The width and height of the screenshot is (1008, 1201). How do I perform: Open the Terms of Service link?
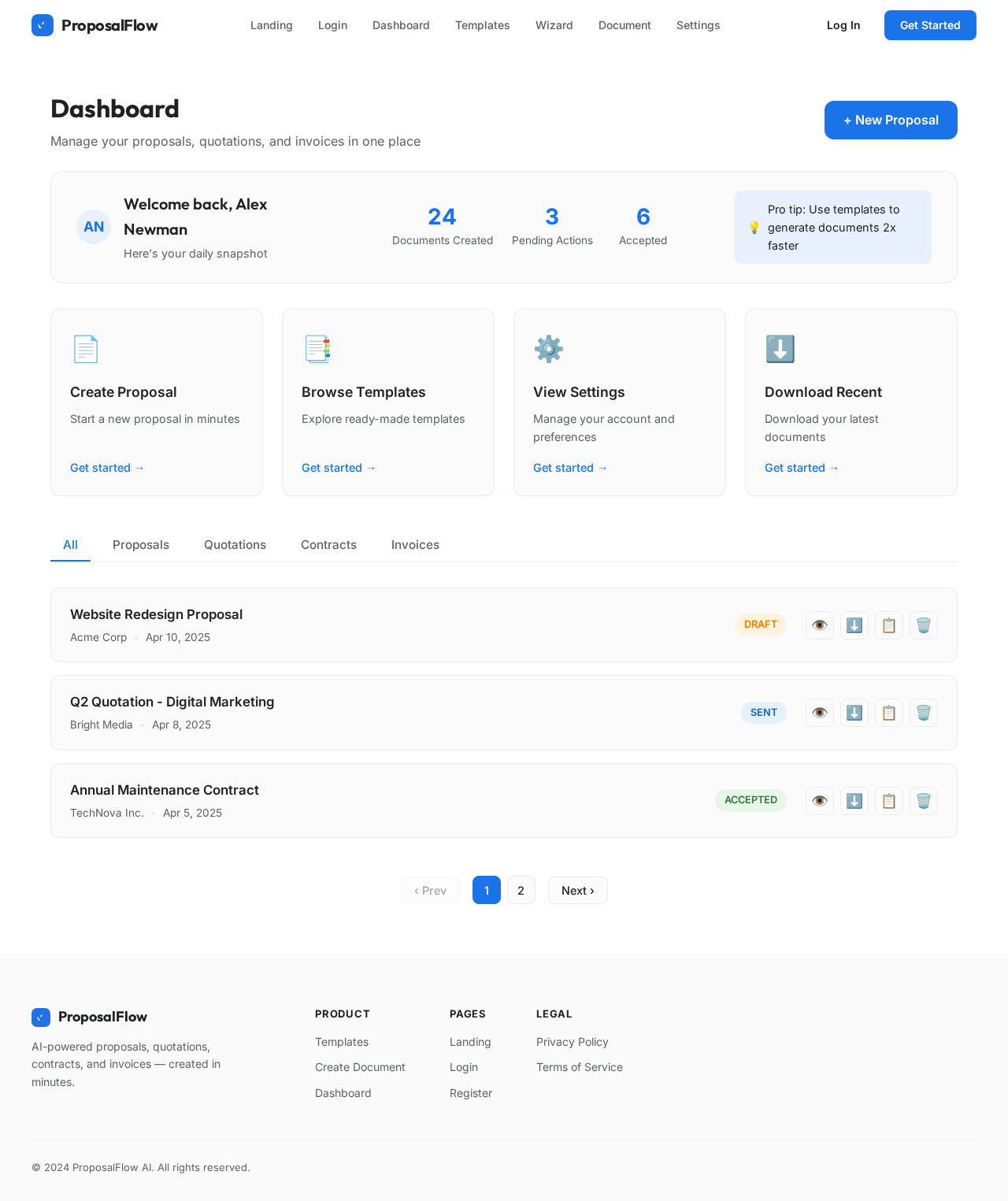580,1067
